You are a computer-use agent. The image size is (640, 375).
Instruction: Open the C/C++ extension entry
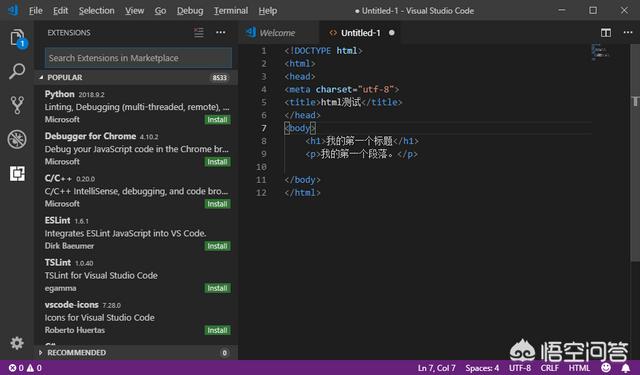(136, 191)
